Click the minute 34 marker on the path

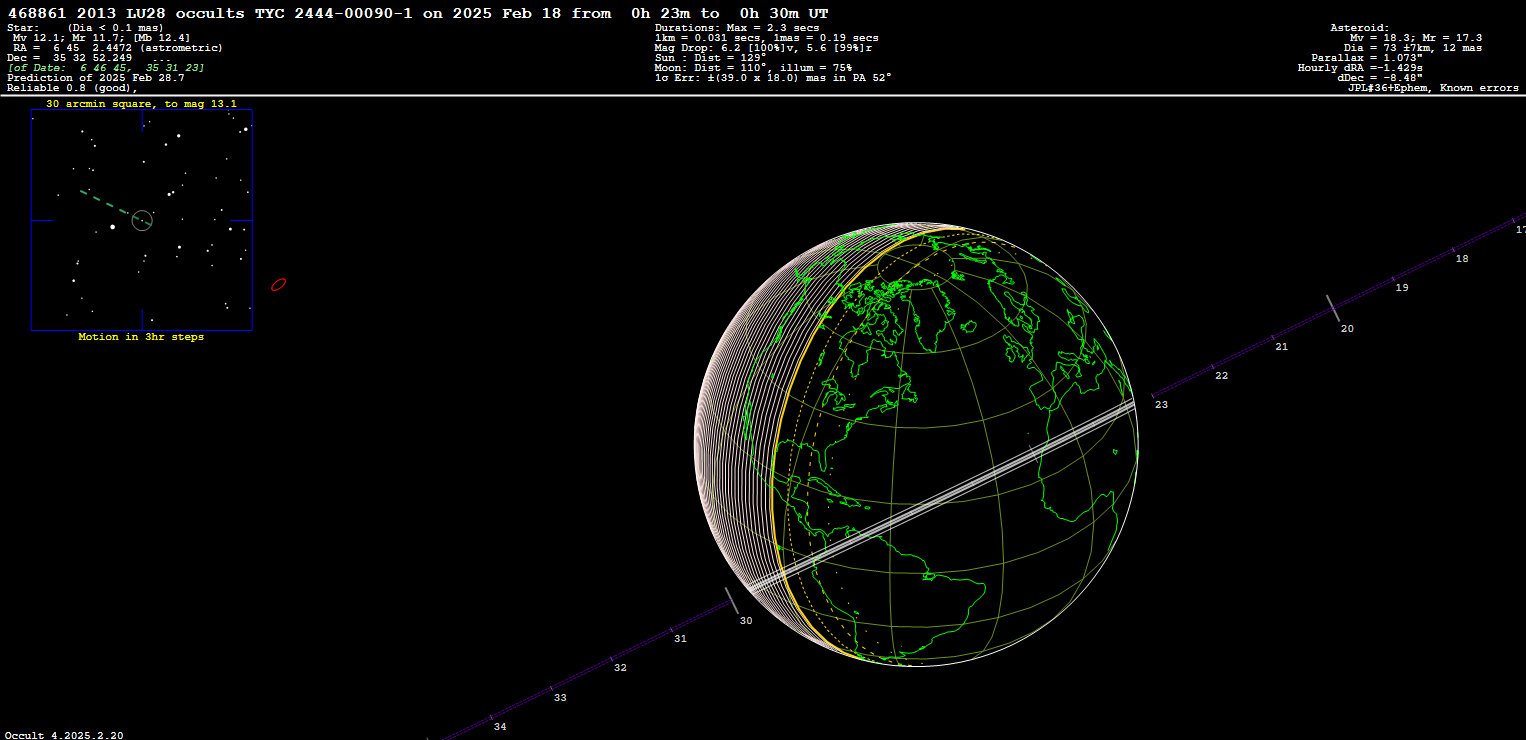pos(499,726)
